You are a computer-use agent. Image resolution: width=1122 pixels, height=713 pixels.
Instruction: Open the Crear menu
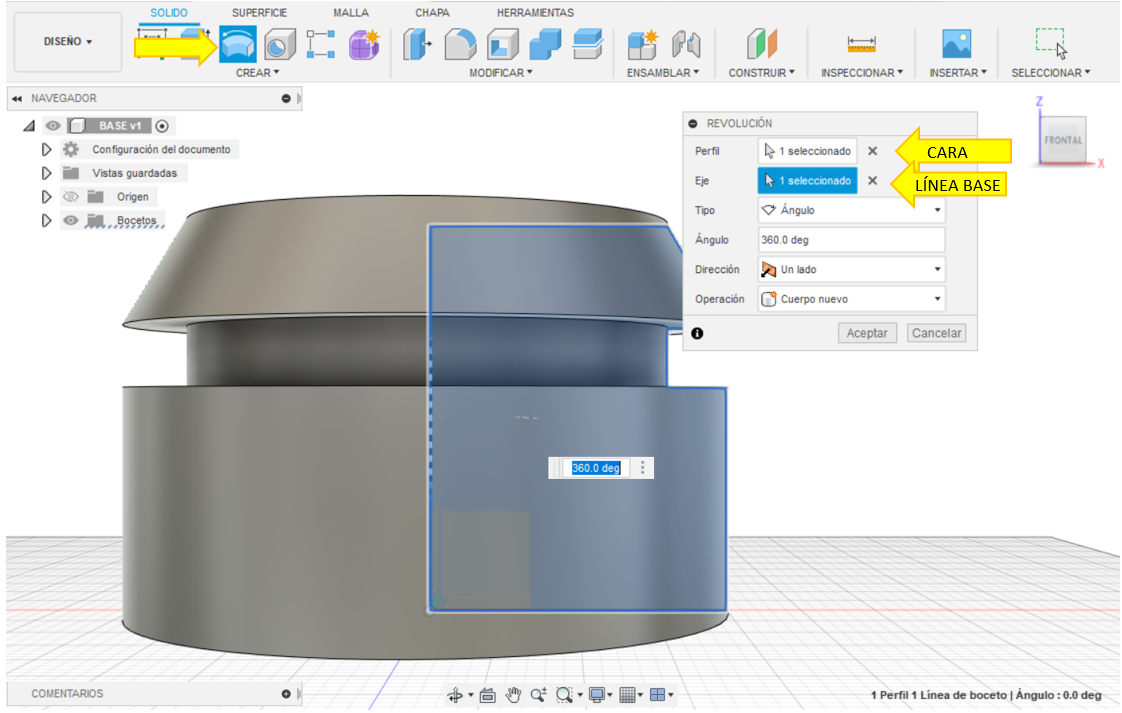(x=258, y=73)
